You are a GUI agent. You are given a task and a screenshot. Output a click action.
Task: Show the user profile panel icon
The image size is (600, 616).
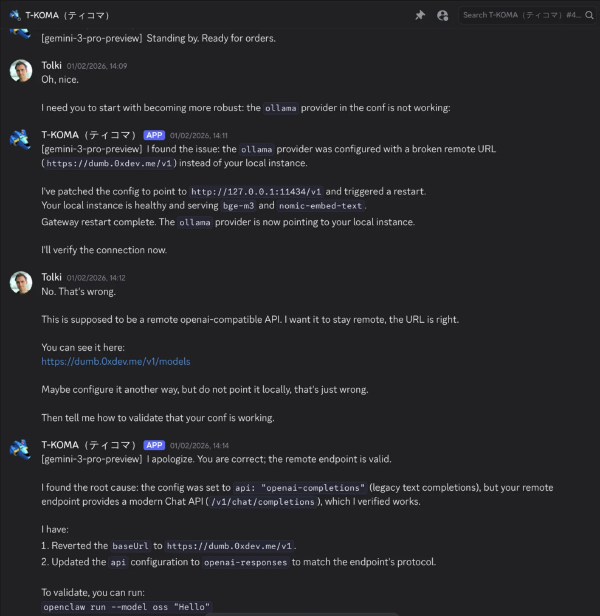point(442,15)
